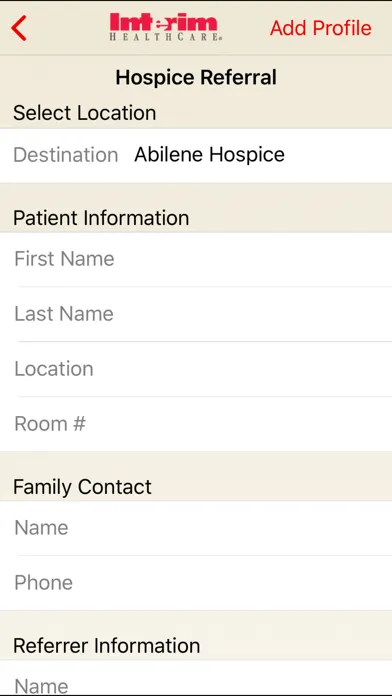Click the Hospice Referral page title
Image resolution: width=392 pixels, height=696 pixels.
(196, 77)
